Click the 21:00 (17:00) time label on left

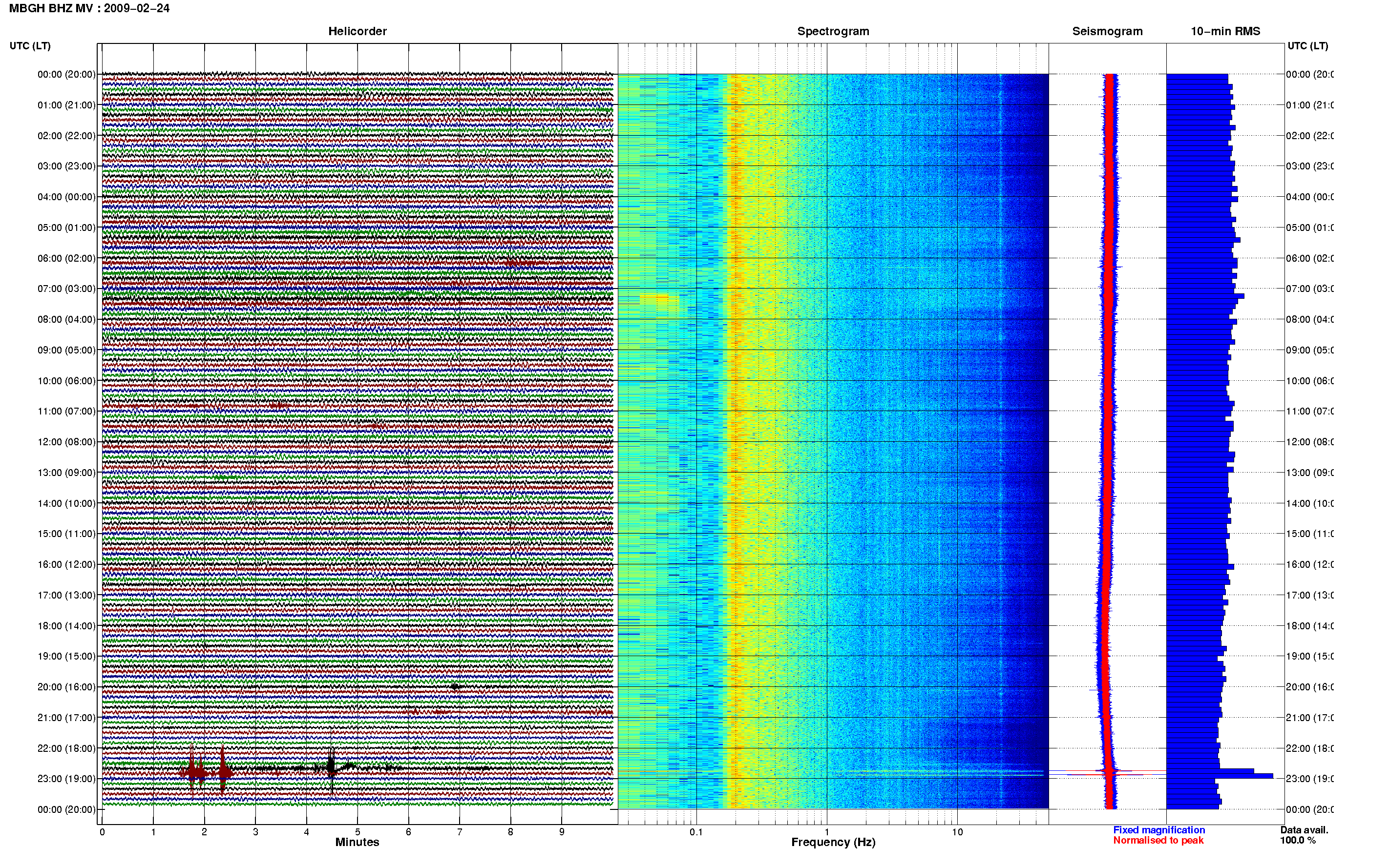66,718
